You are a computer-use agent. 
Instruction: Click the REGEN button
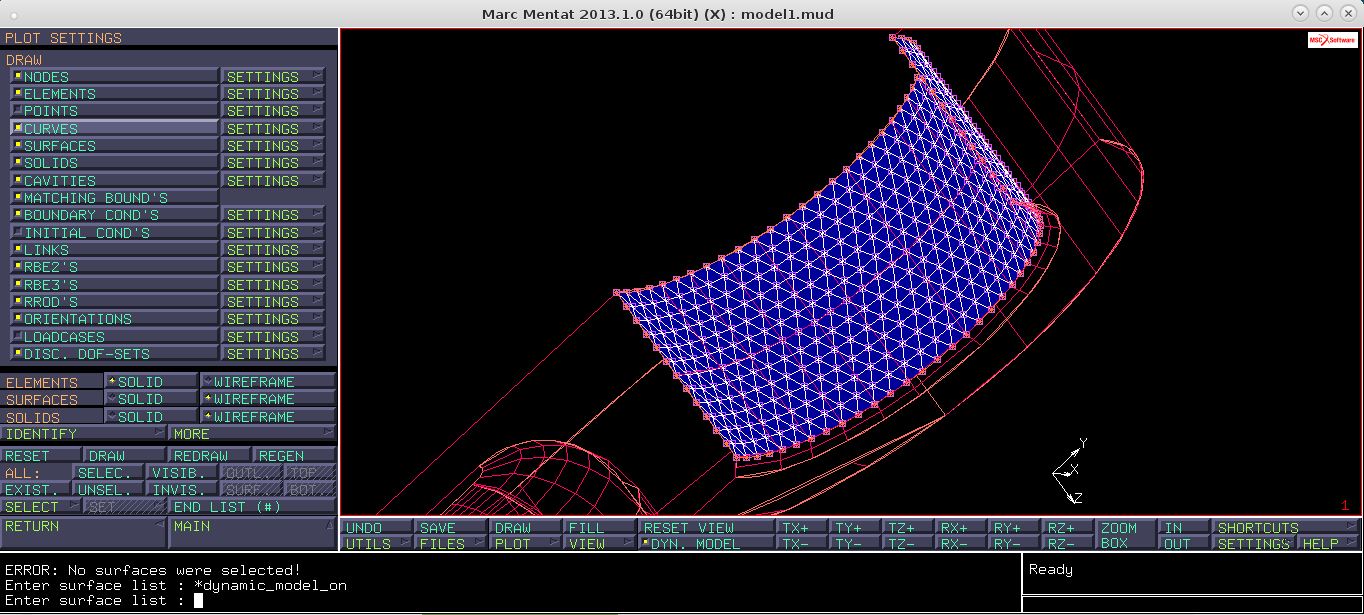293,455
